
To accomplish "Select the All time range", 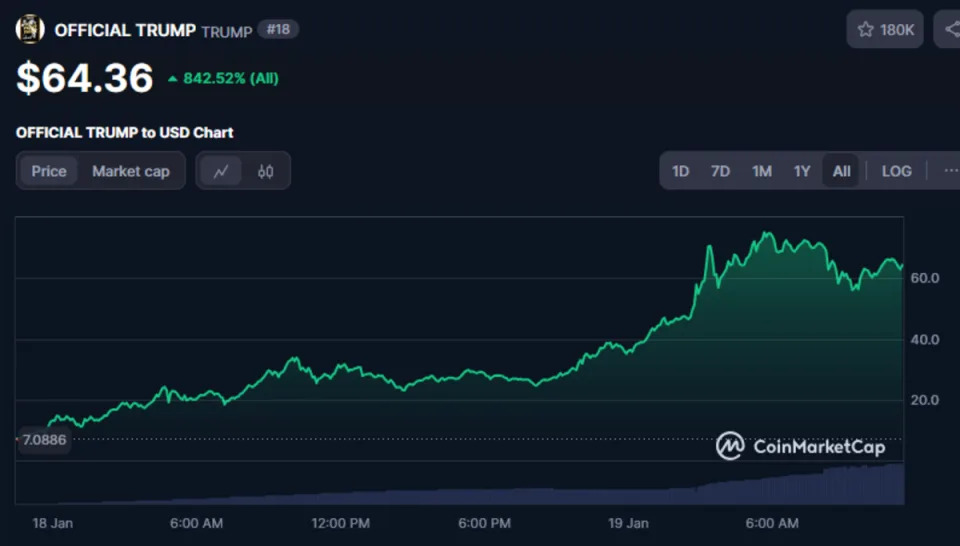I will pyautogui.click(x=841, y=171).
